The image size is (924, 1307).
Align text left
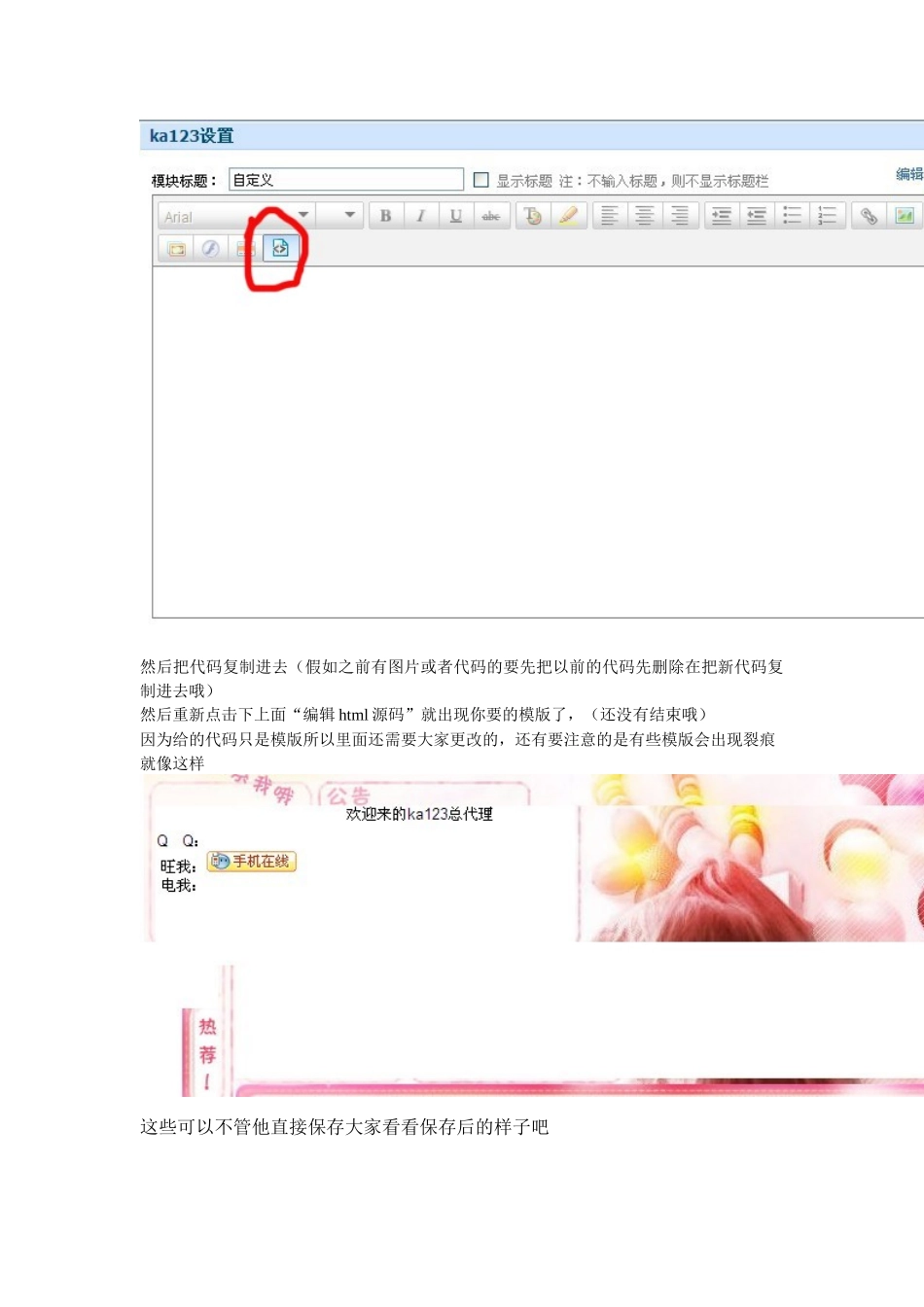610,216
